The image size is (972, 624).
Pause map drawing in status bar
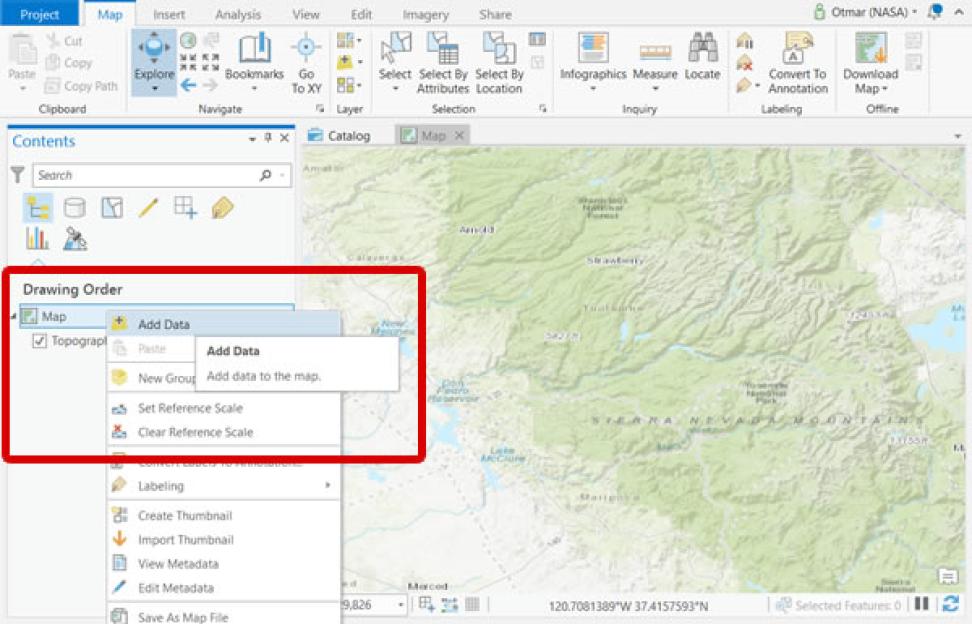coord(922,604)
